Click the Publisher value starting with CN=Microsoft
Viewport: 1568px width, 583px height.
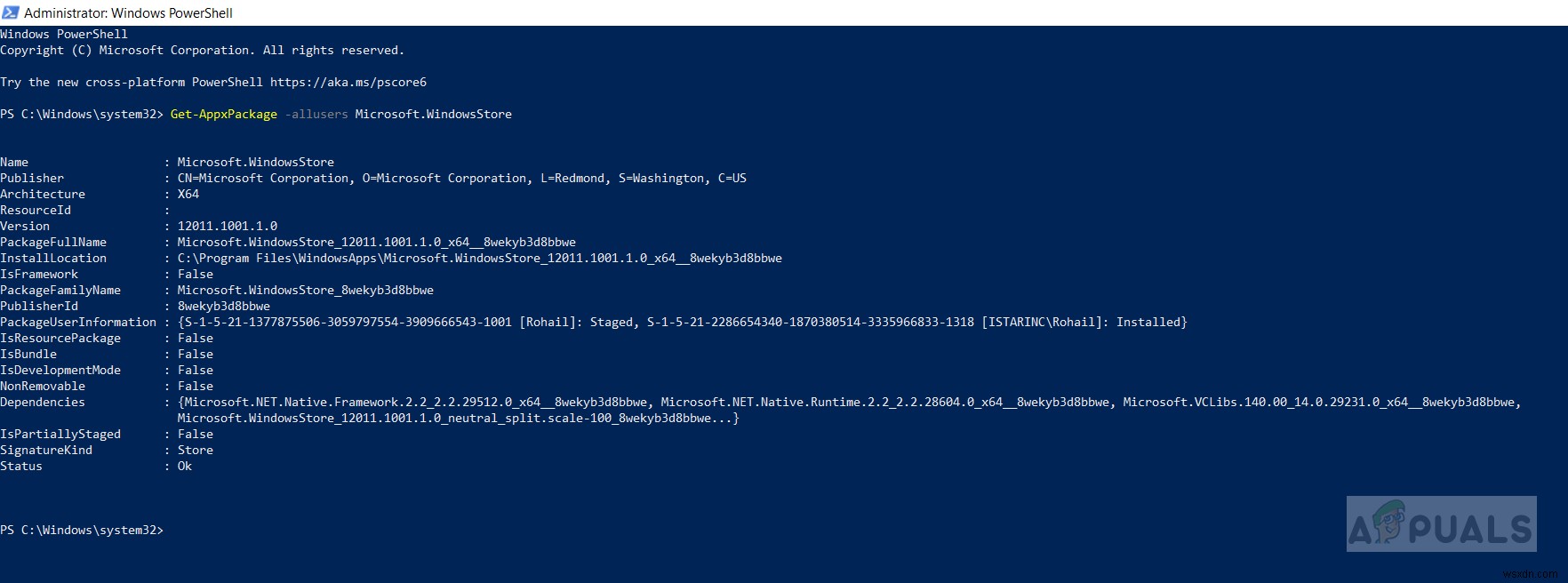click(x=461, y=178)
